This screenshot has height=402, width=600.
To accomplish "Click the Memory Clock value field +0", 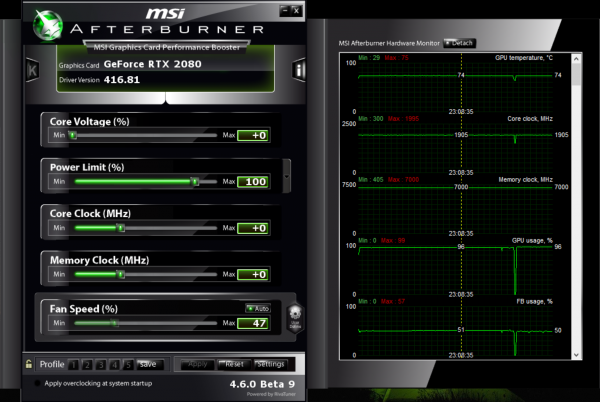I will (254, 275).
